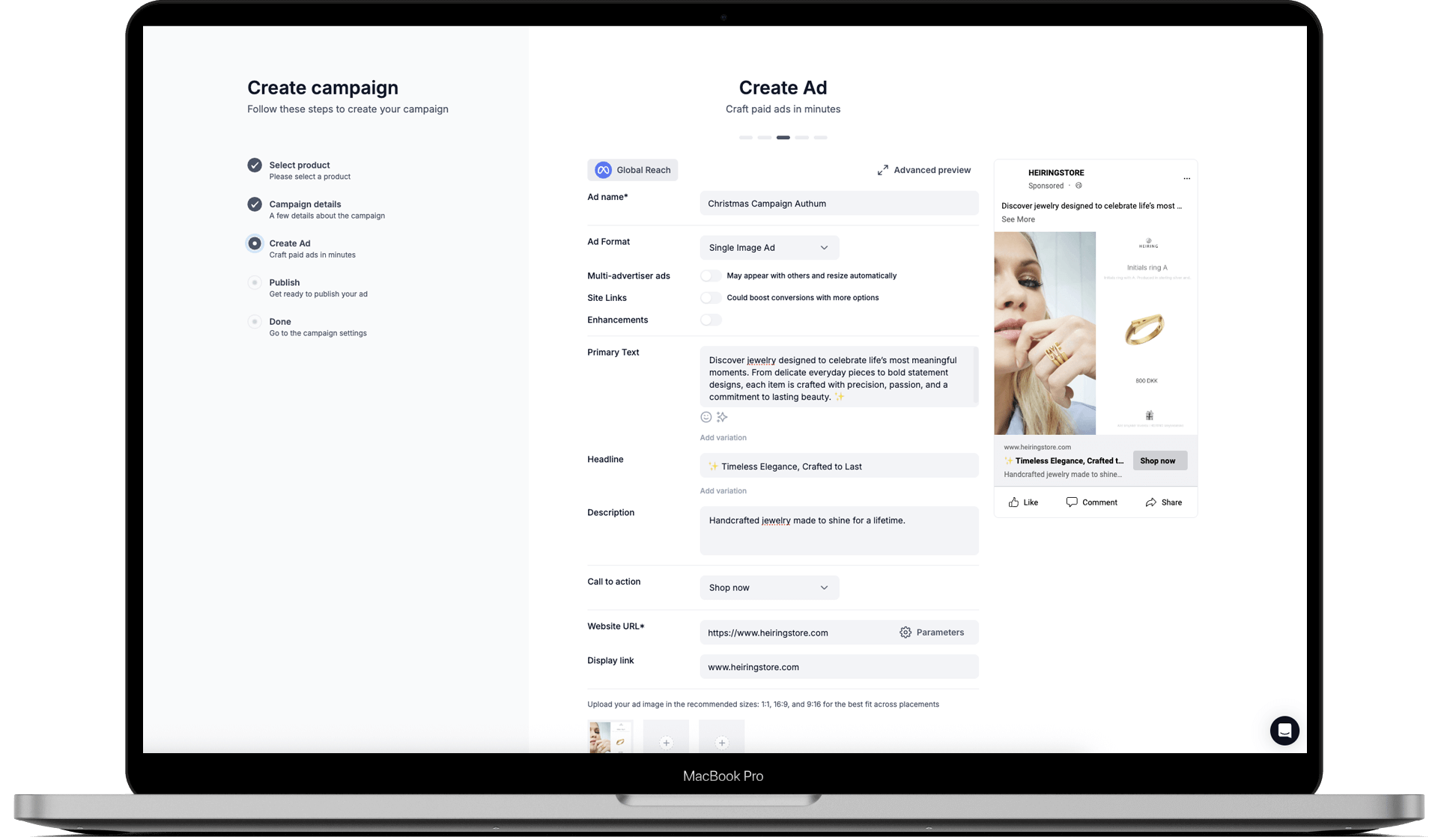Click the Global Reach account selector
The height and width of the screenshot is (840, 1438).
[633, 170]
